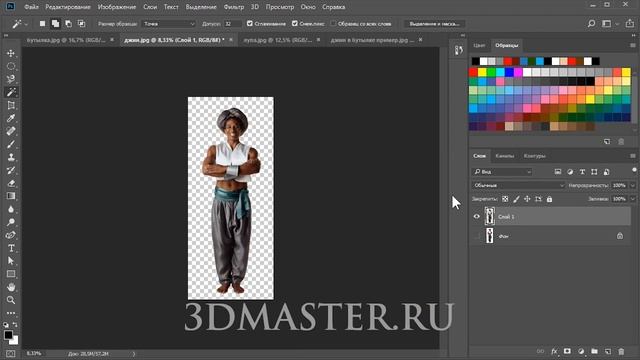This screenshot has width=640, height=360.
Task: Click the Select and Mask button
Action: (x=434, y=24)
